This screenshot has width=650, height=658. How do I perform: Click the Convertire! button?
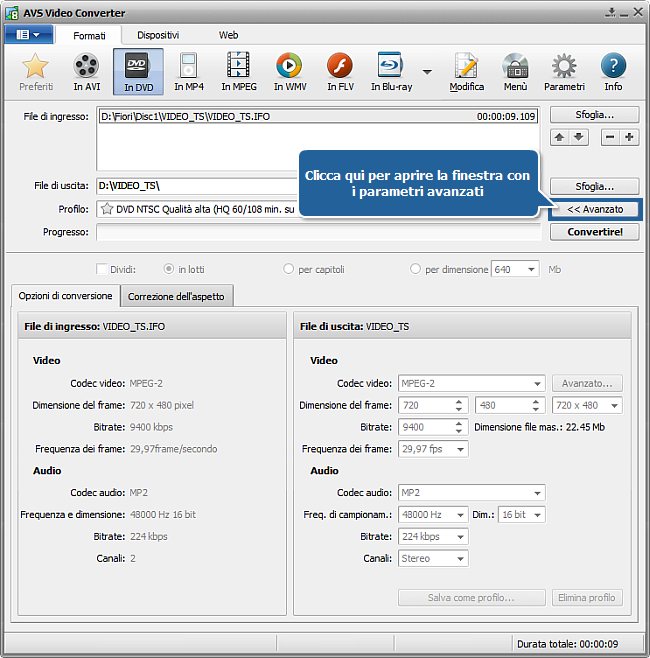tap(594, 232)
